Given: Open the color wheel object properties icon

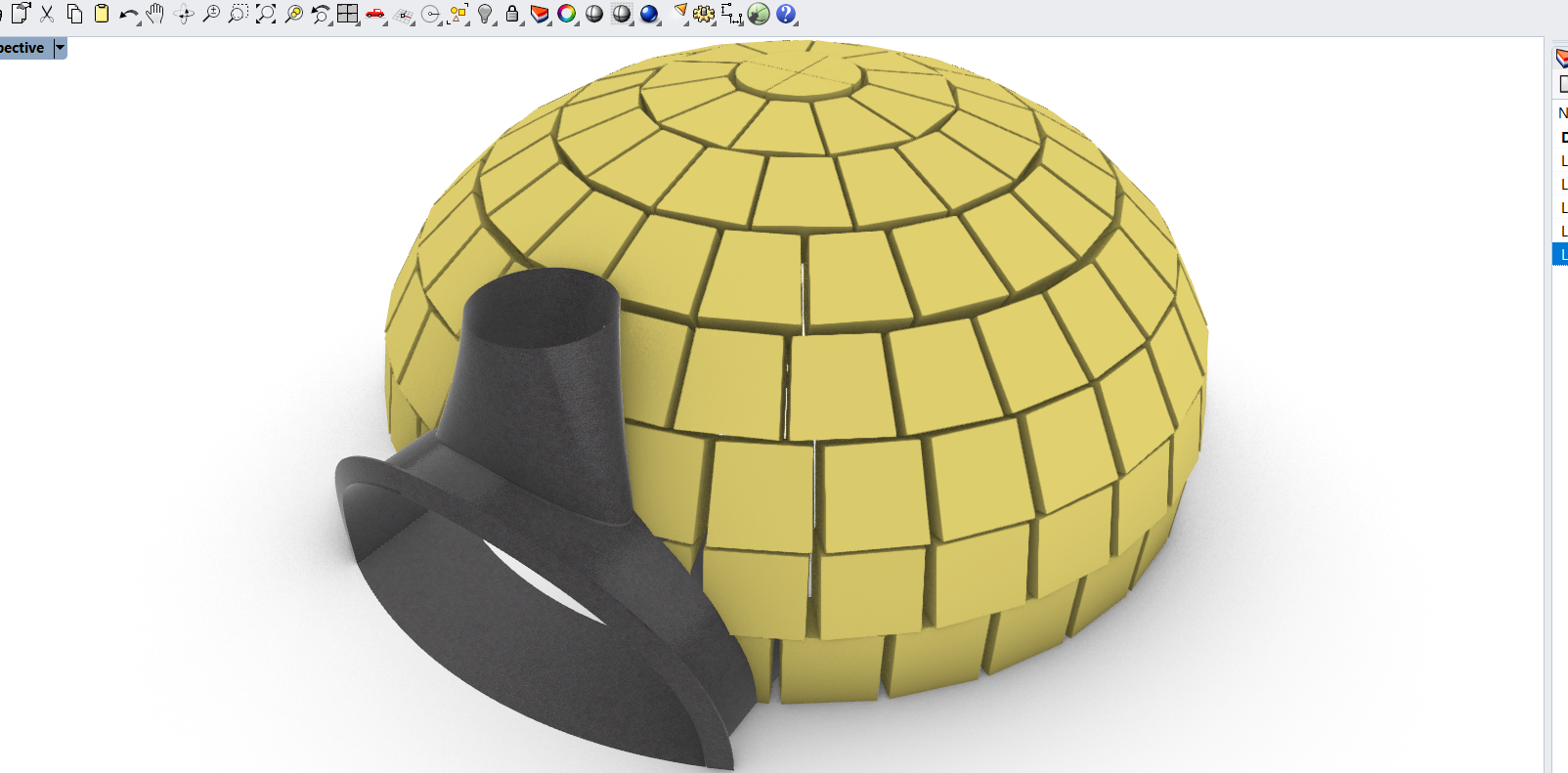Looking at the screenshot, I should coord(566,14).
